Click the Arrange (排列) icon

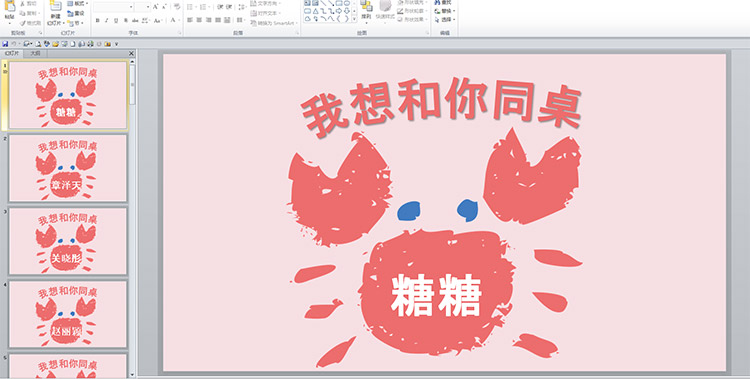(366, 12)
